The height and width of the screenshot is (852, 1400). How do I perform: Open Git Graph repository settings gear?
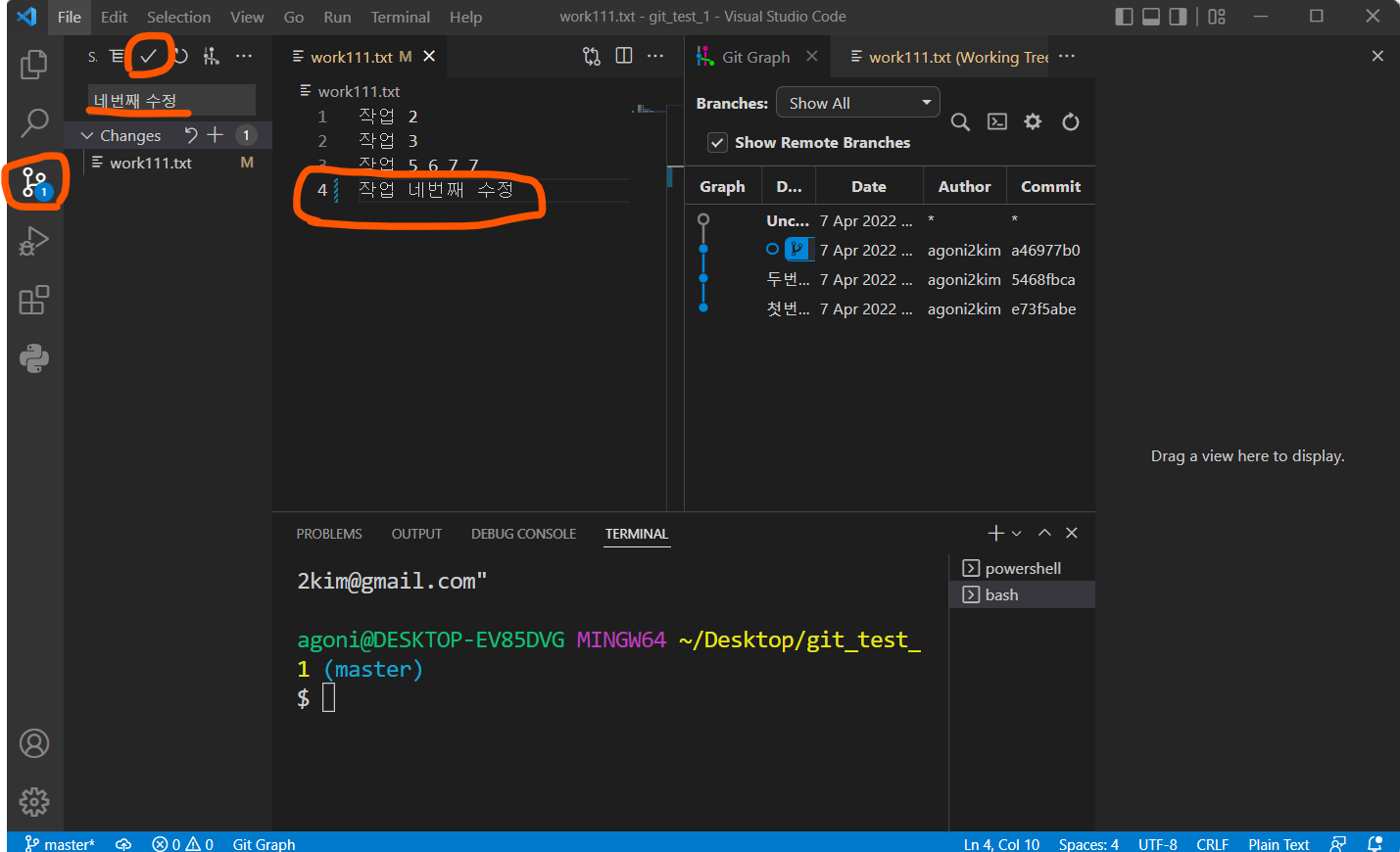point(1033,122)
